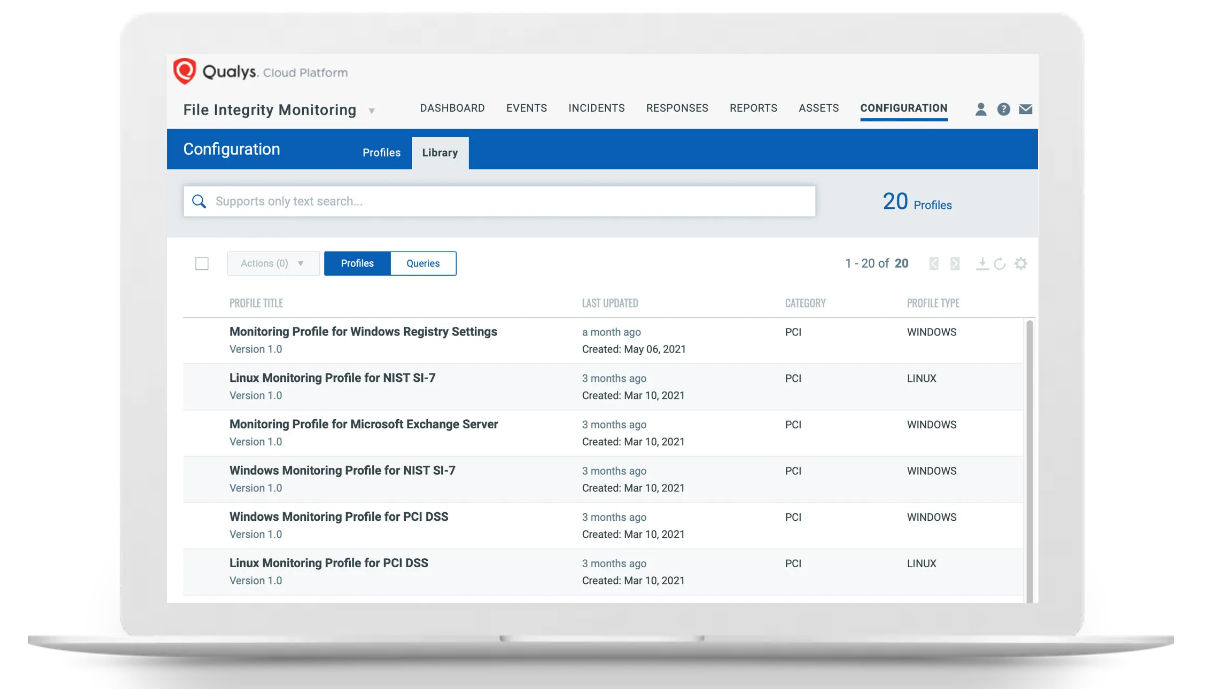This screenshot has width=1219, height=689.
Task: Switch to the Library tab
Action: coord(440,153)
